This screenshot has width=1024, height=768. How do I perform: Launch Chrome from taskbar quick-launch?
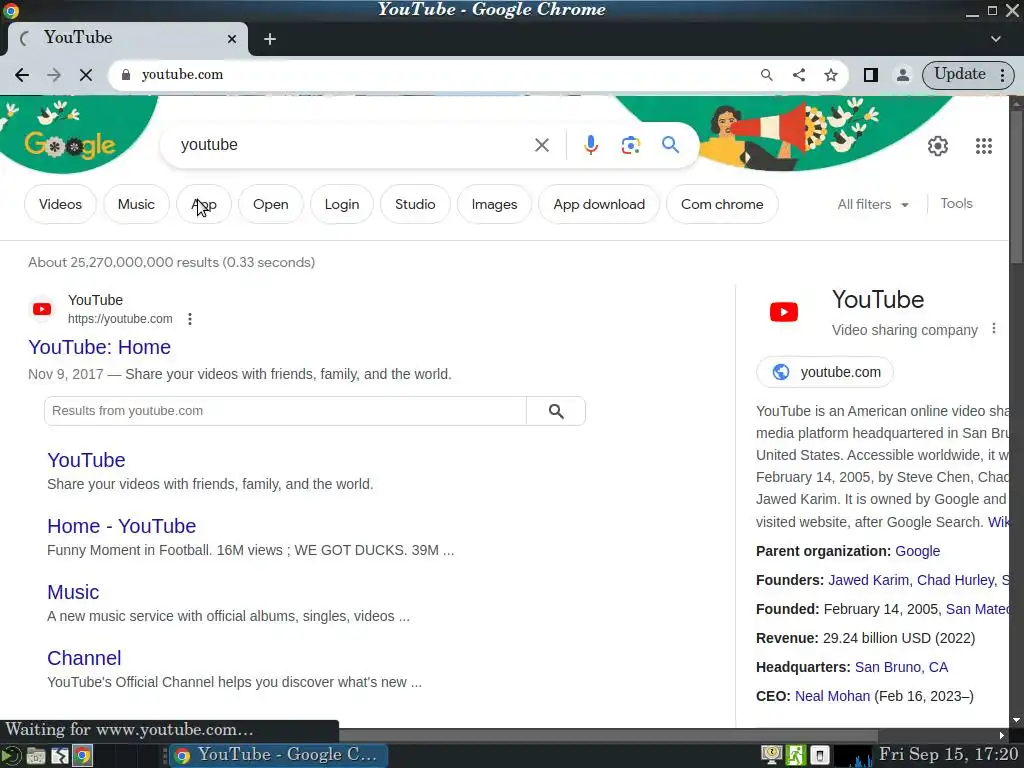[x=82, y=756]
